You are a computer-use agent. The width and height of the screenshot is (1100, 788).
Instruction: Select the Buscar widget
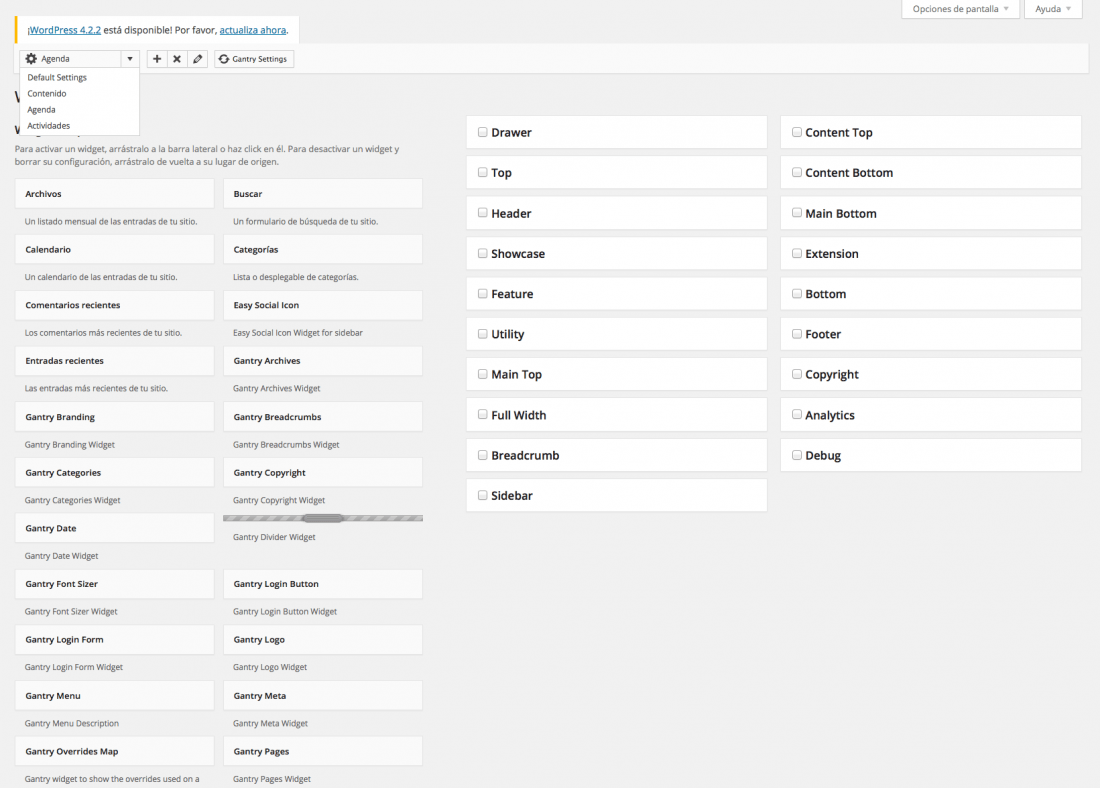coord(323,194)
